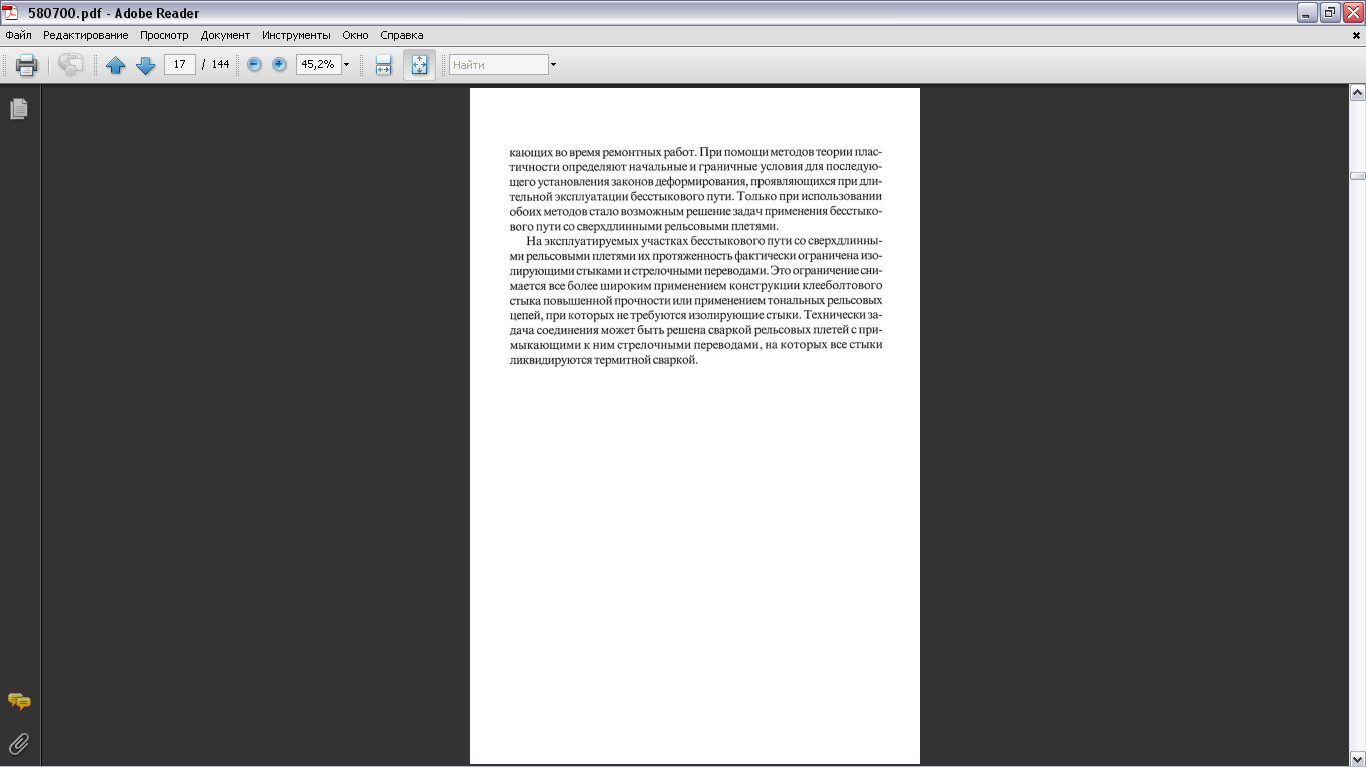Toggle the fit one full page icon
This screenshot has width=1366, height=768.
point(419,65)
